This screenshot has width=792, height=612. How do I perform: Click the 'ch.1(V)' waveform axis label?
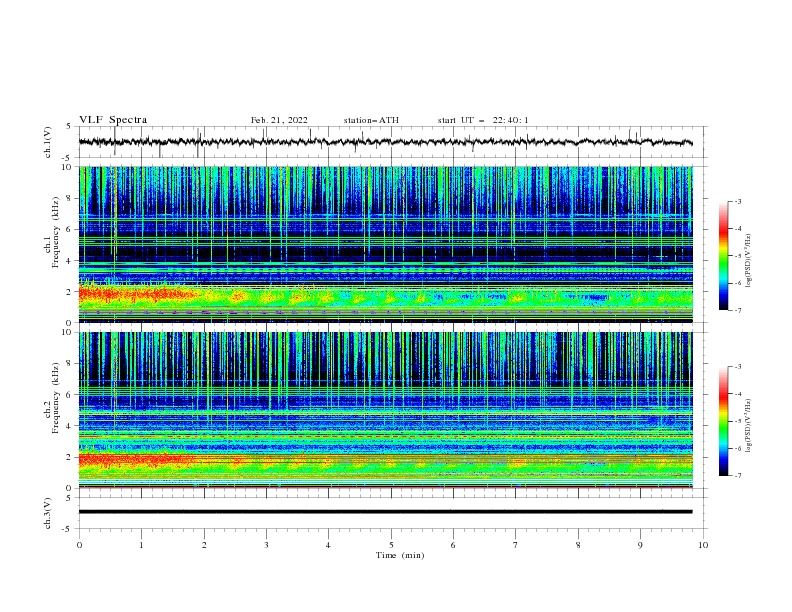coord(48,142)
